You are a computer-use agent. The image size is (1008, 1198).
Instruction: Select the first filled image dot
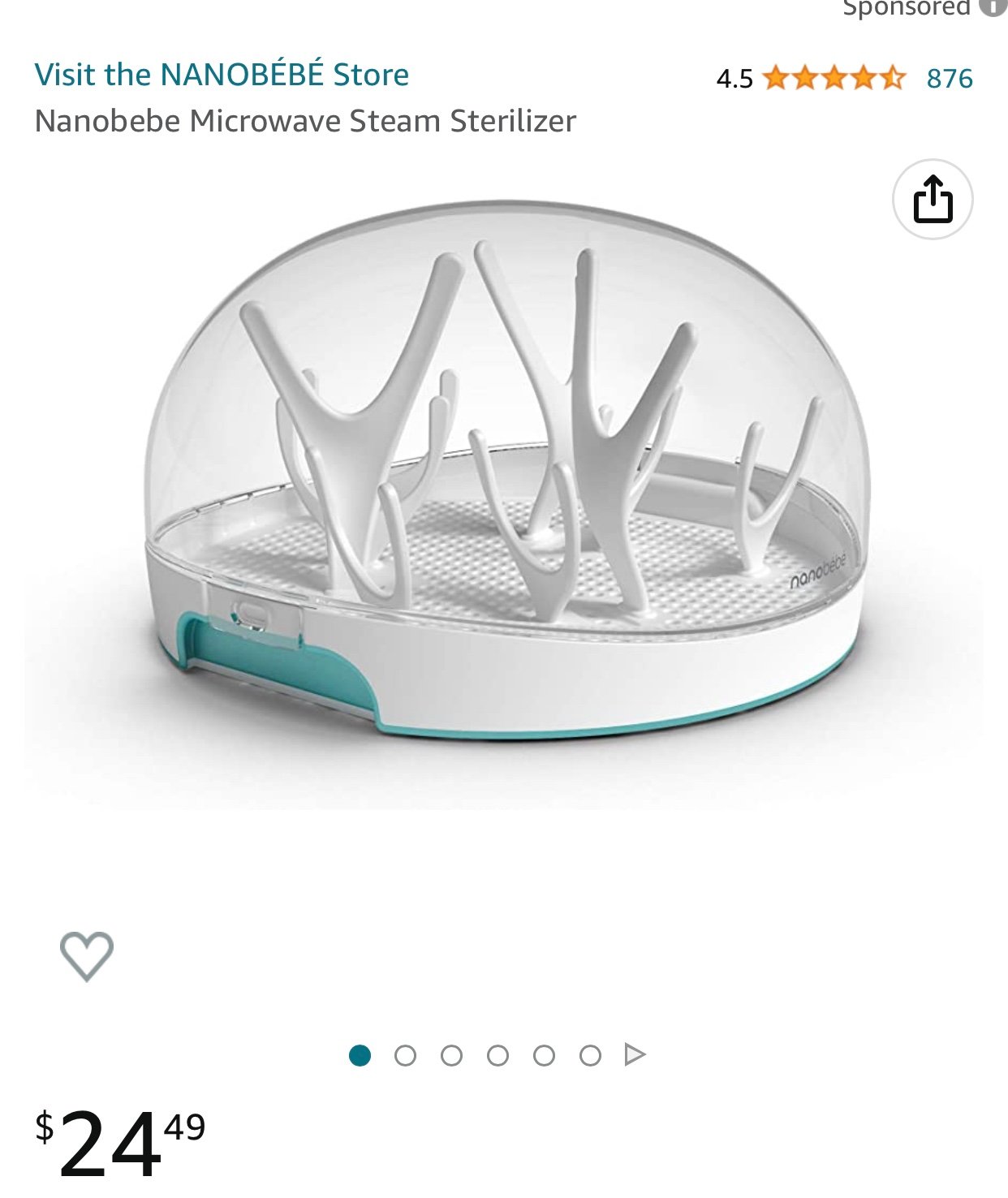360,1055
